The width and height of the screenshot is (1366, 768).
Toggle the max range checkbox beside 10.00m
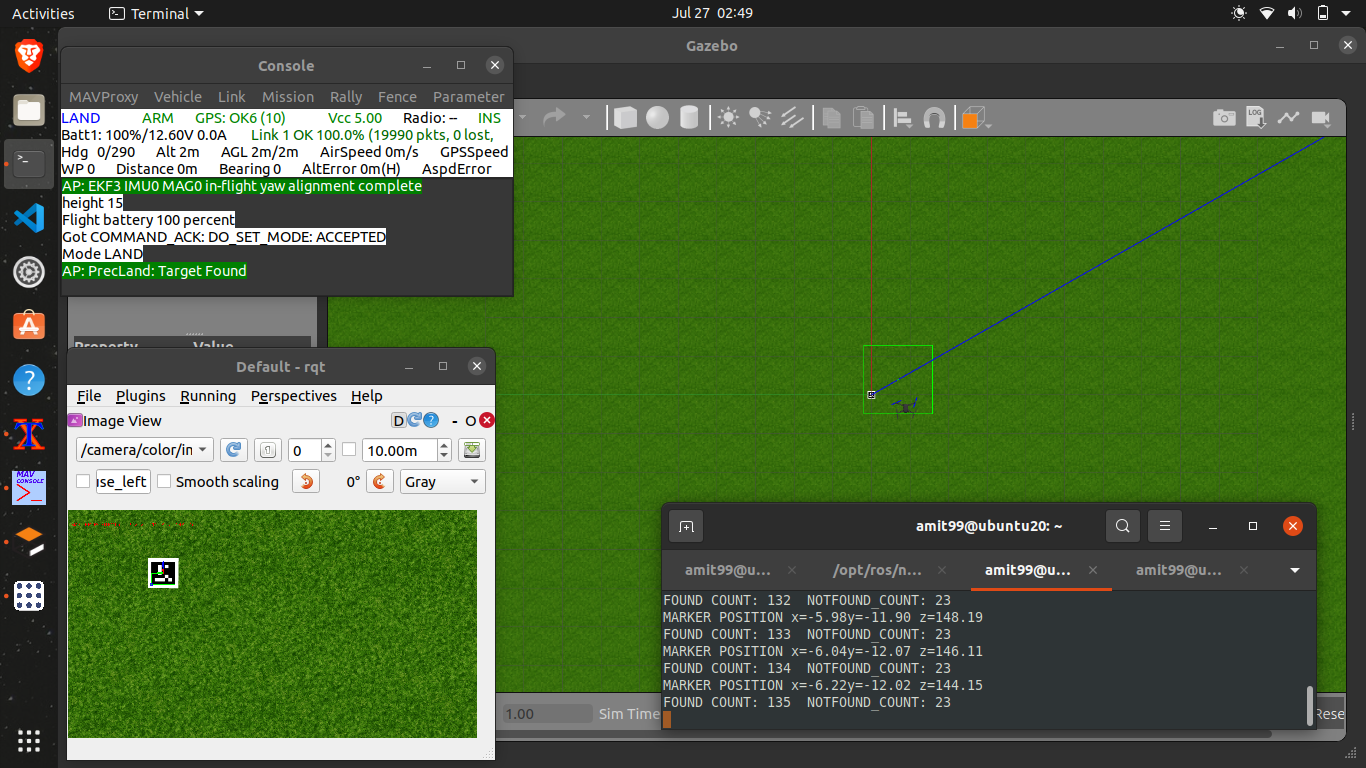tap(349, 450)
